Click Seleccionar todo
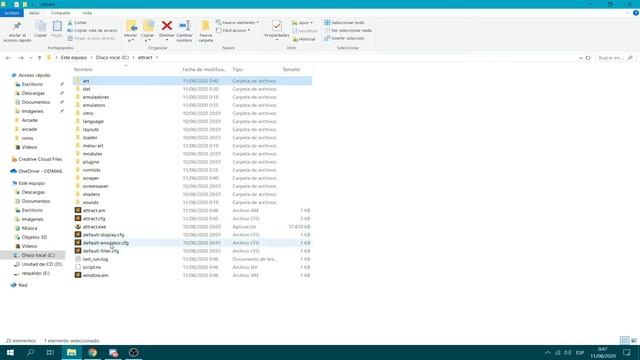 click(344, 22)
